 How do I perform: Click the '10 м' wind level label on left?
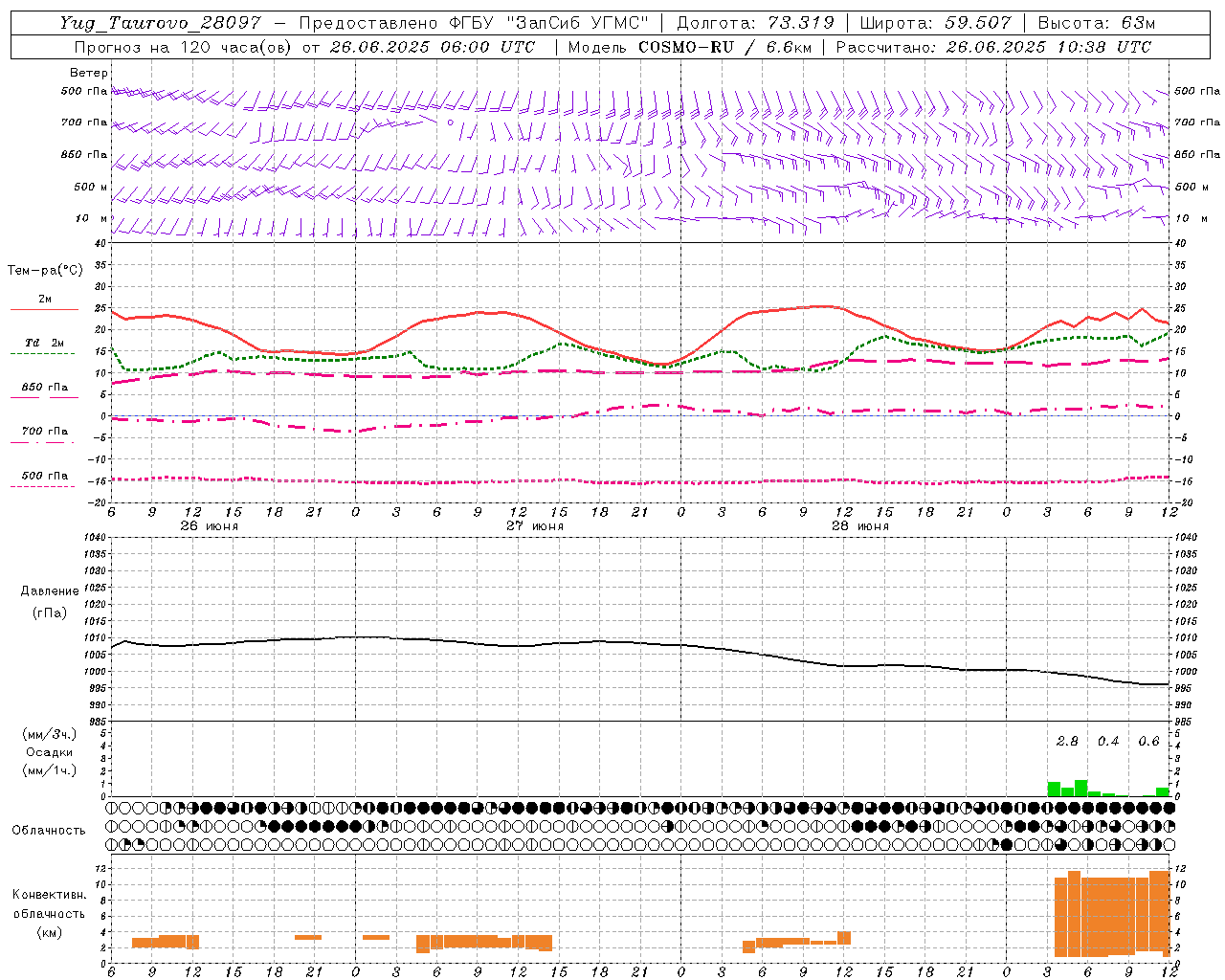[x=92, y=219]
